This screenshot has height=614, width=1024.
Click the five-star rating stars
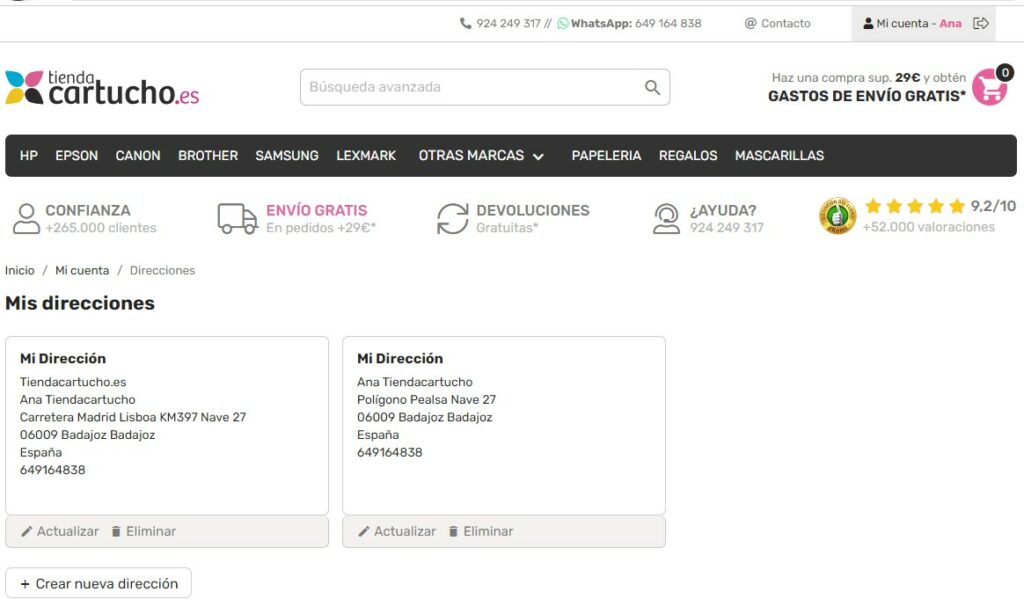coord(915,206)
